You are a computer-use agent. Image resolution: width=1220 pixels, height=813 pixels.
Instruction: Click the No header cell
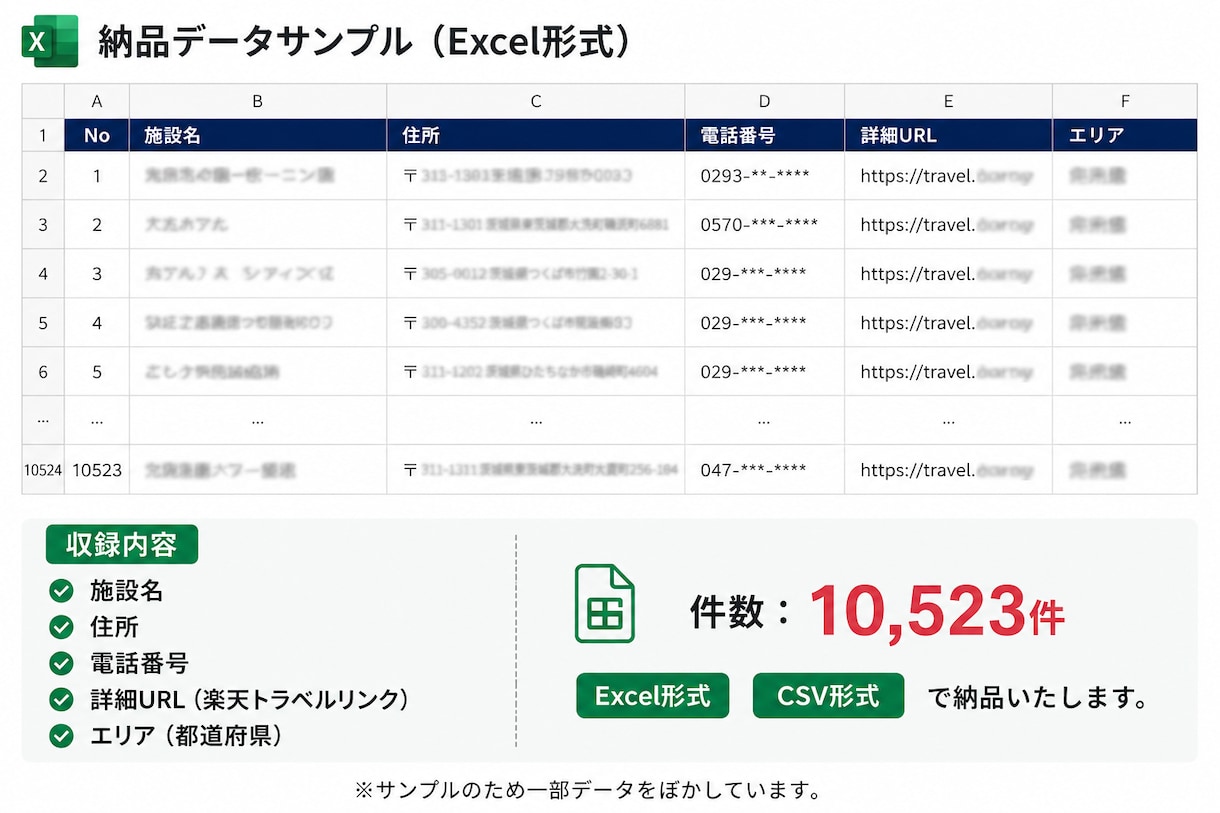coord(97,135)
